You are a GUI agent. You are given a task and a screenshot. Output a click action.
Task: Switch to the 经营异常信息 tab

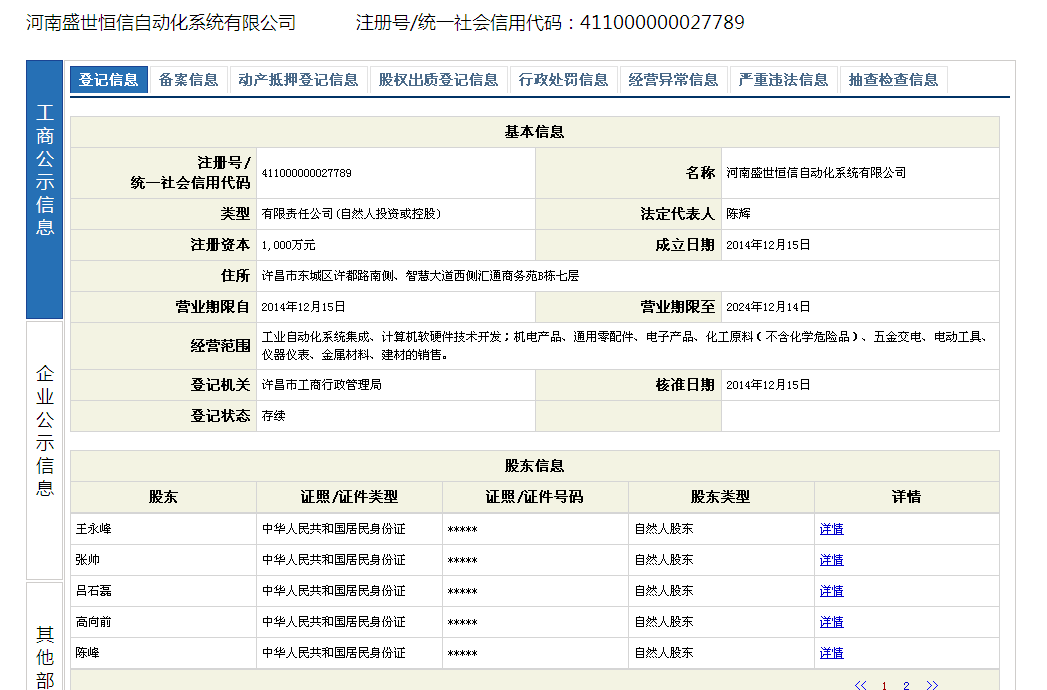673,80
